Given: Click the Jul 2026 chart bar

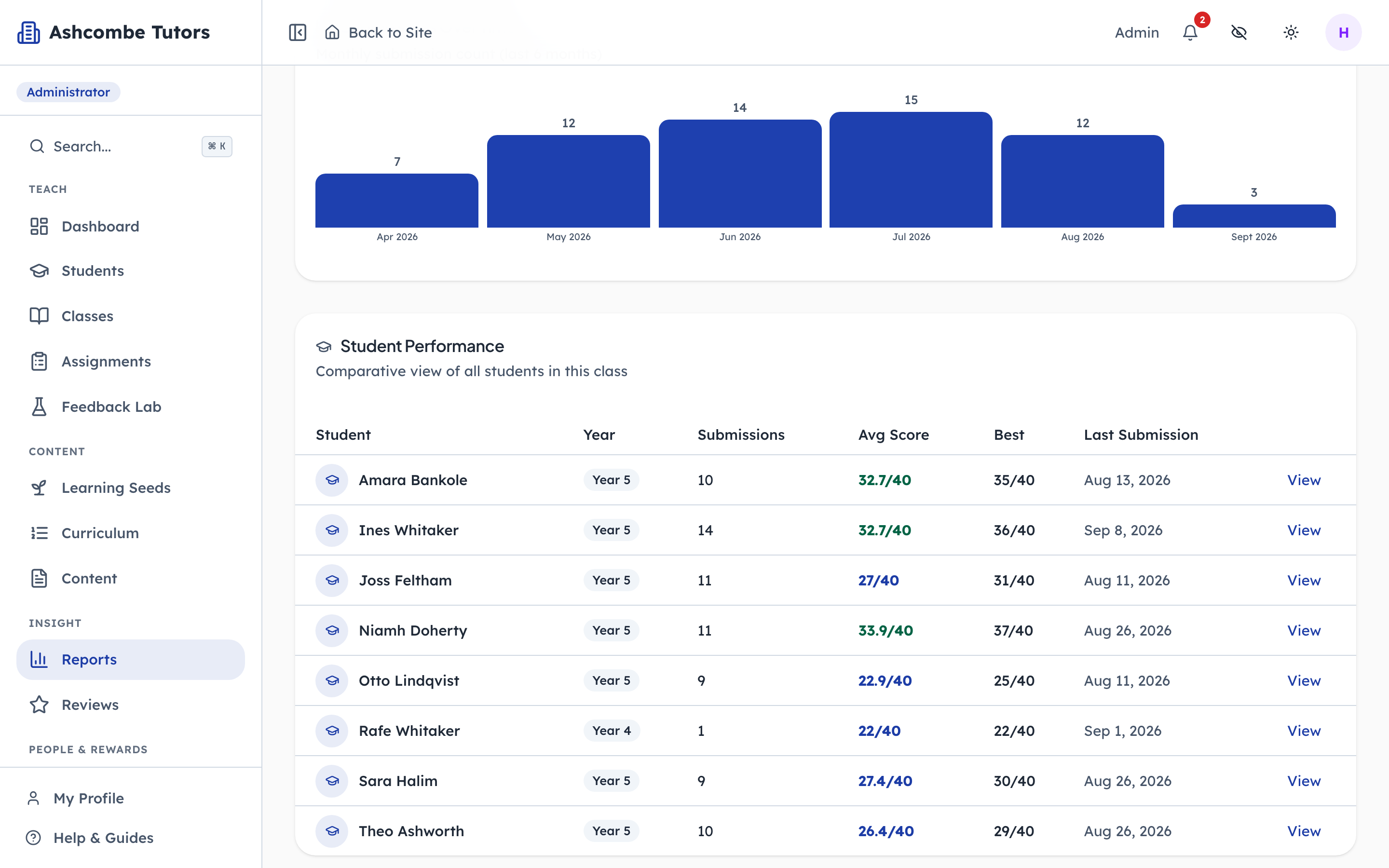Looking at the screenshot, I should point(911,170).
